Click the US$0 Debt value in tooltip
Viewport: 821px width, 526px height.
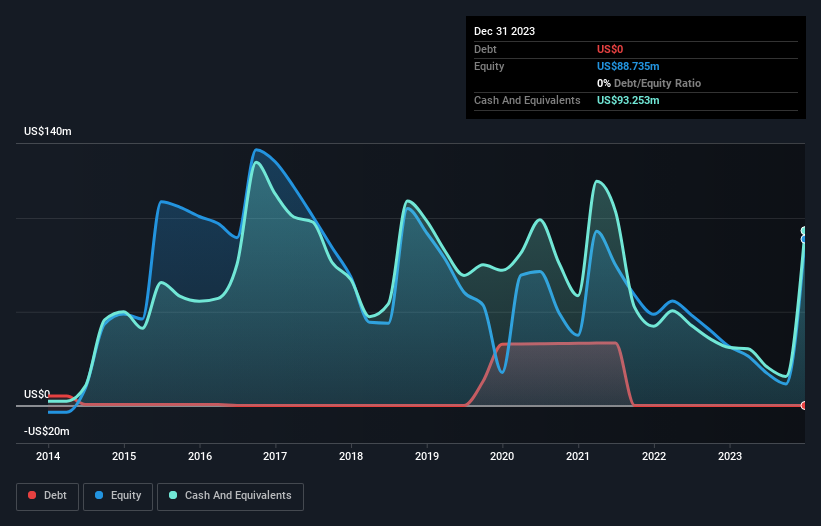click(610, 49)
